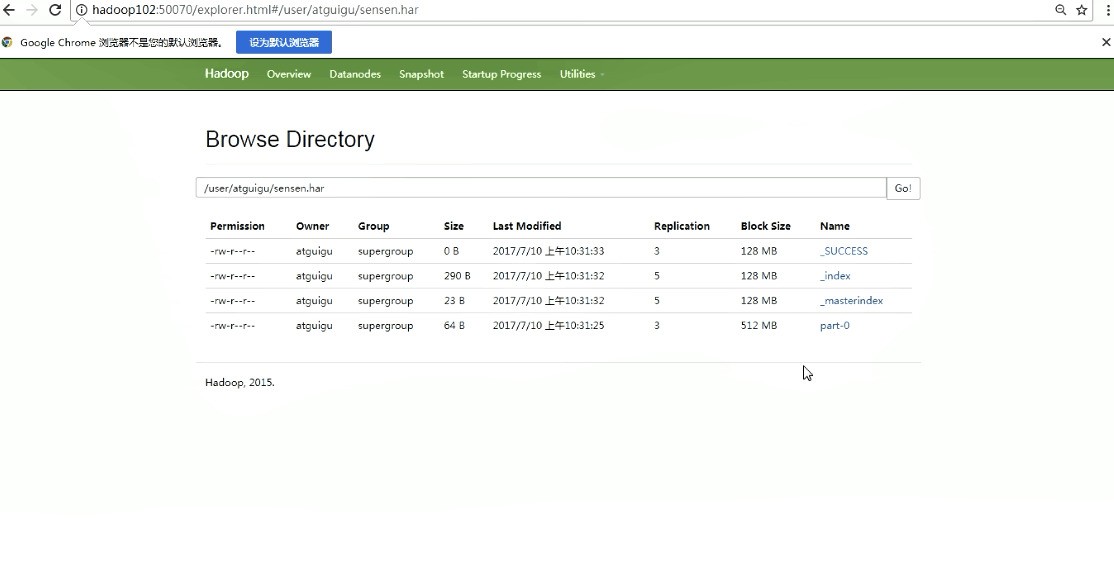The height and width of the screenshot is (567, 1114).
Task: Open the _index file link
Action: pyautogui.click(x=835, y=276)
